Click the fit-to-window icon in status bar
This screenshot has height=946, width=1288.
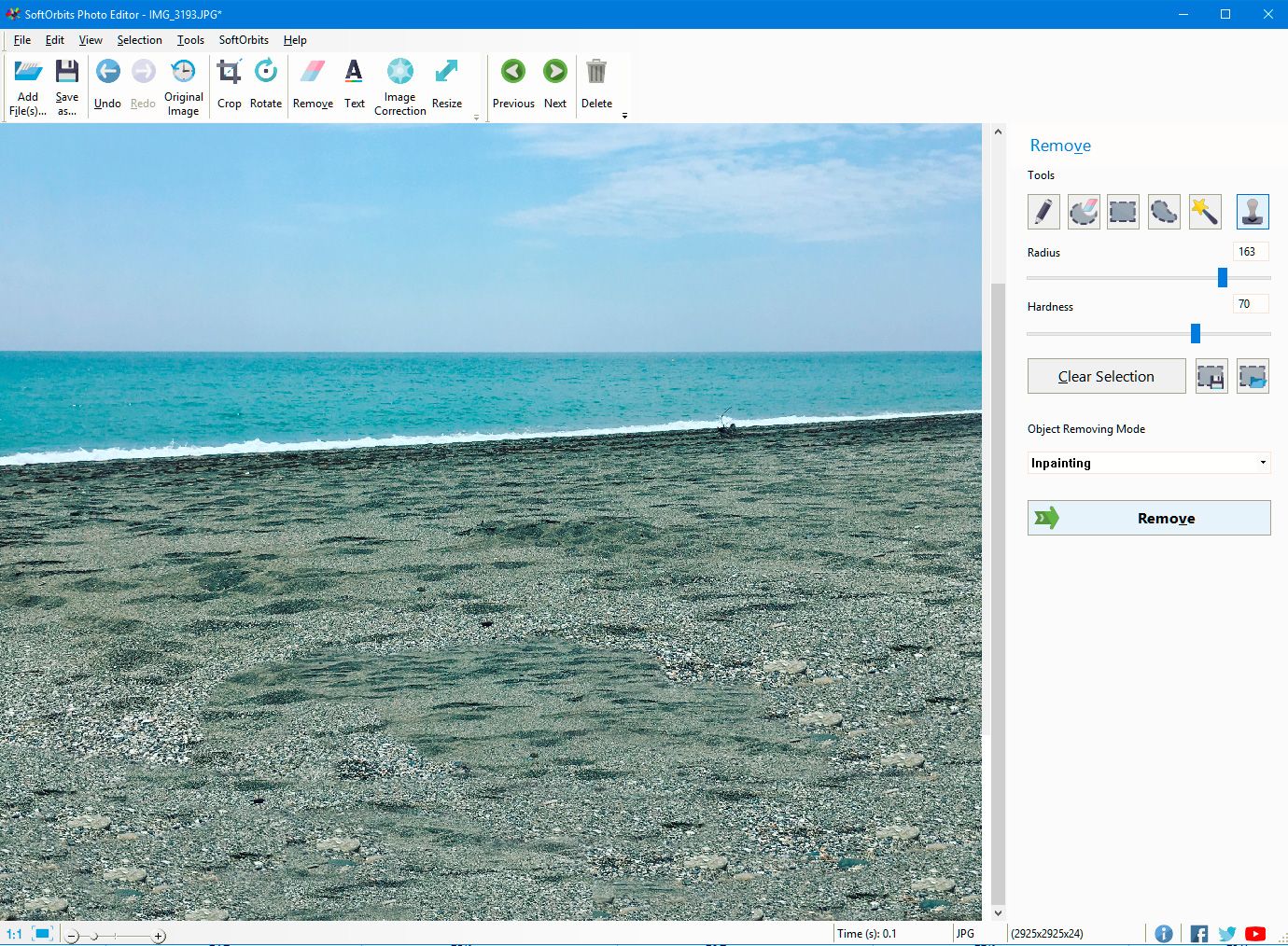click(x=43, y=934)
